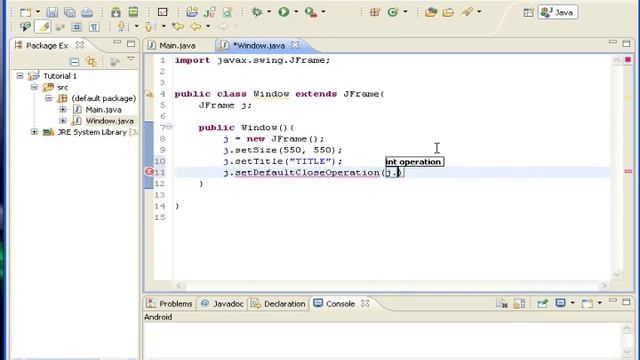Image resolution: width=640 pixels, height=360 pixels.
Task: Click the Last Edit Location icon
Action: [x=178, y=27]
